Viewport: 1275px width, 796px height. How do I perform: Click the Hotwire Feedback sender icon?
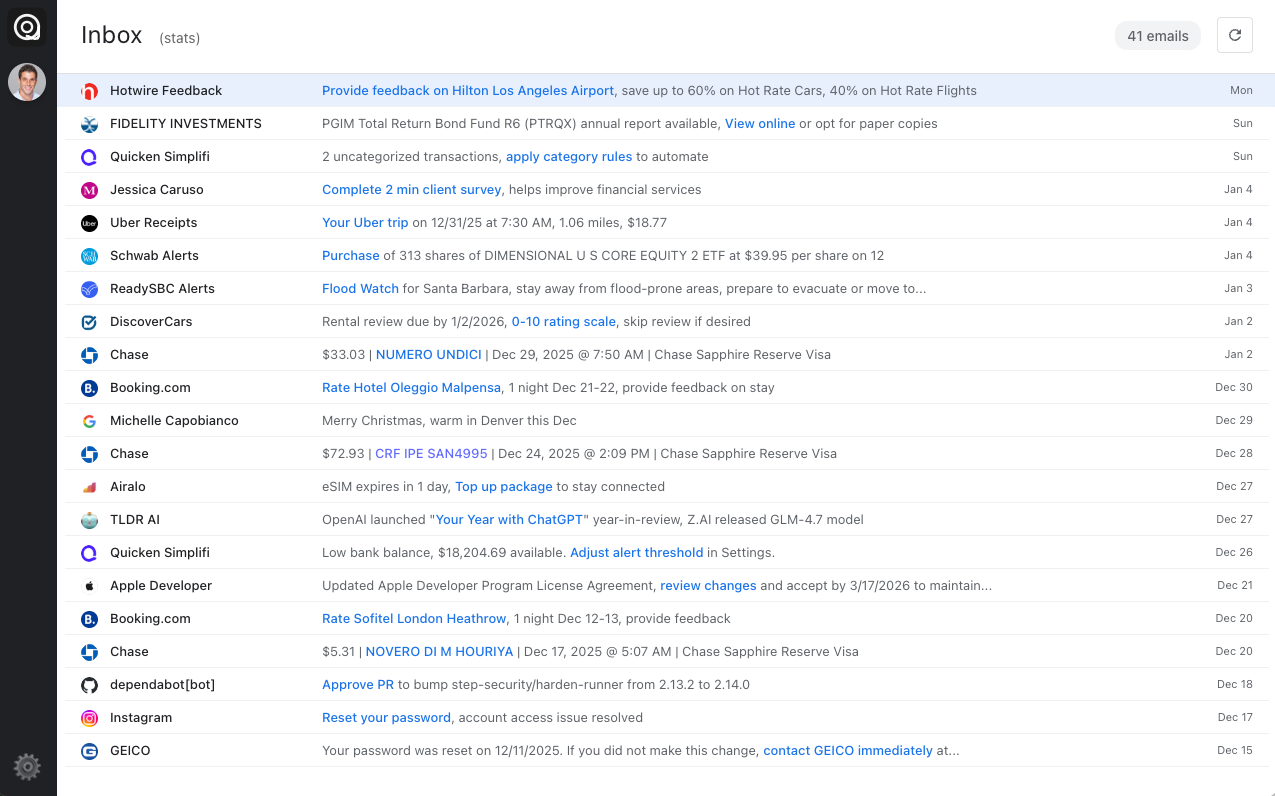click(x=89, y=90)
